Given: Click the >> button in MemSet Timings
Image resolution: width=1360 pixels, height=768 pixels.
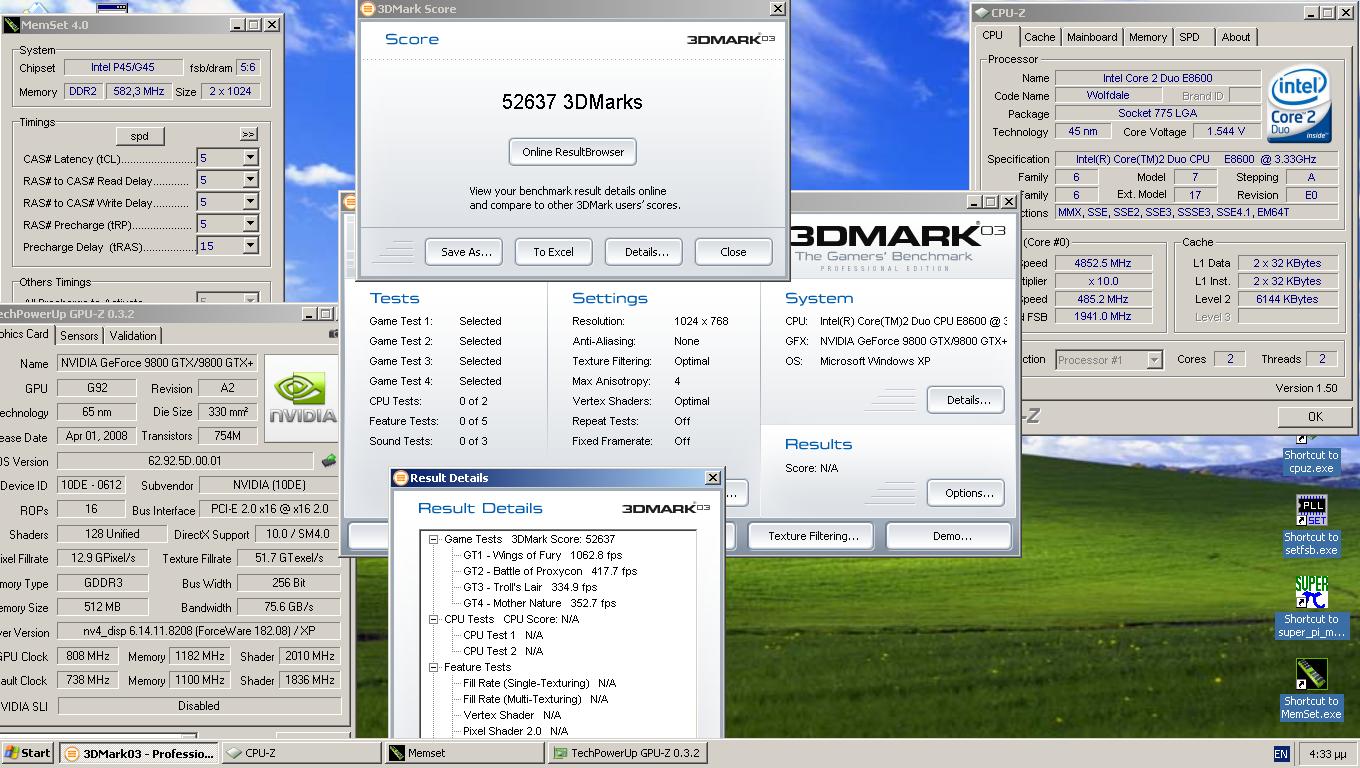Looking at the screenshot, I should (248, 134).
